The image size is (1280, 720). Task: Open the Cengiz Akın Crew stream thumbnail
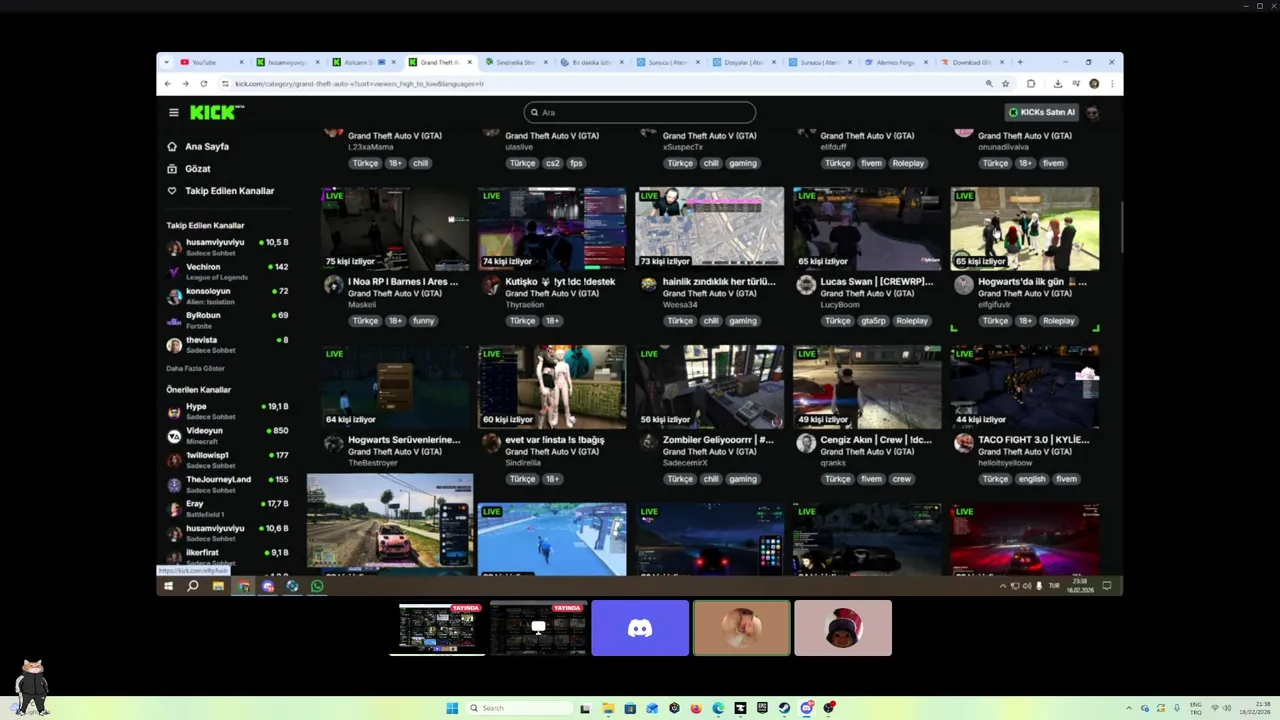coord(867,387)
